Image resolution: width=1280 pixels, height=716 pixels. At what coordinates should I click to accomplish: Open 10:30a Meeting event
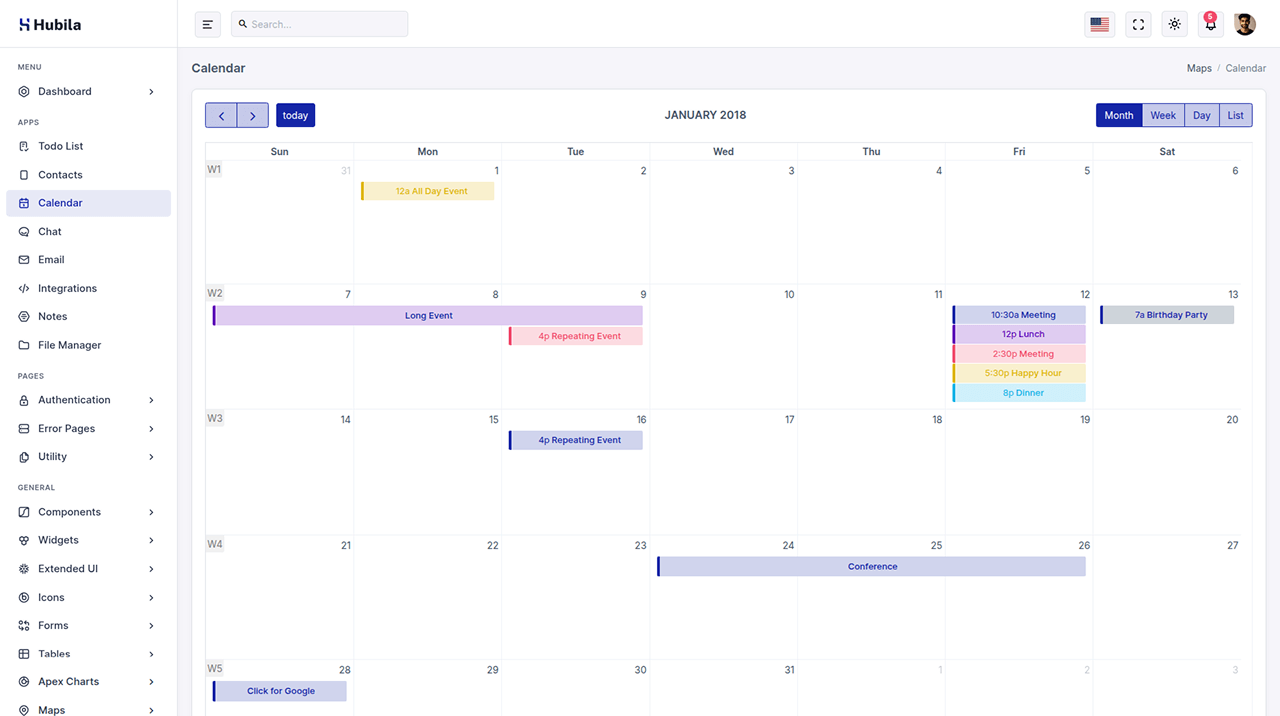click(x=1019, y=315)
